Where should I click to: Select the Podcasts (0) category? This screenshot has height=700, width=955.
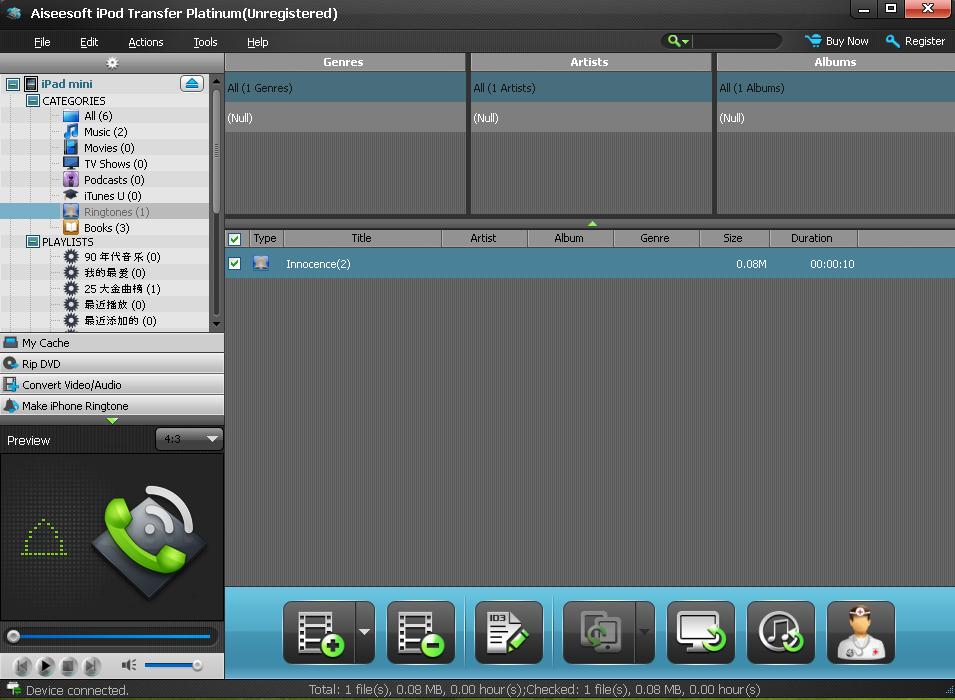[x=114, y=180]
